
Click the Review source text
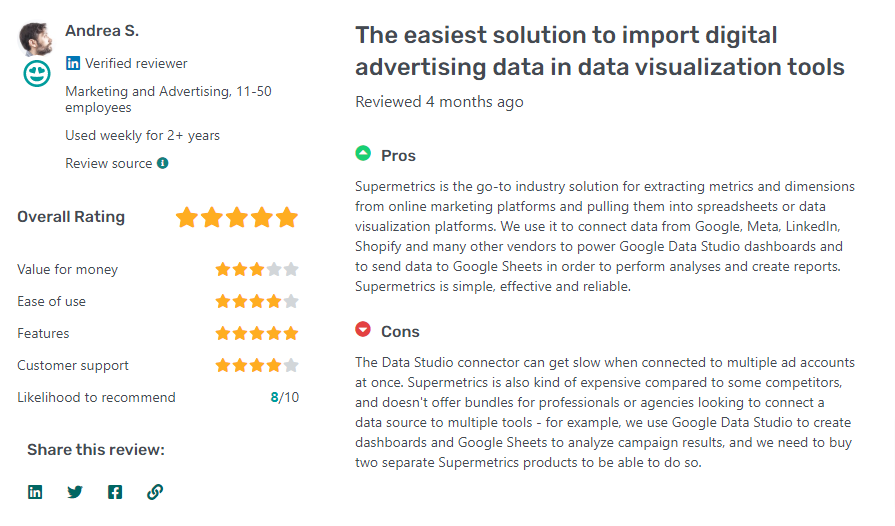pos(108,163)
